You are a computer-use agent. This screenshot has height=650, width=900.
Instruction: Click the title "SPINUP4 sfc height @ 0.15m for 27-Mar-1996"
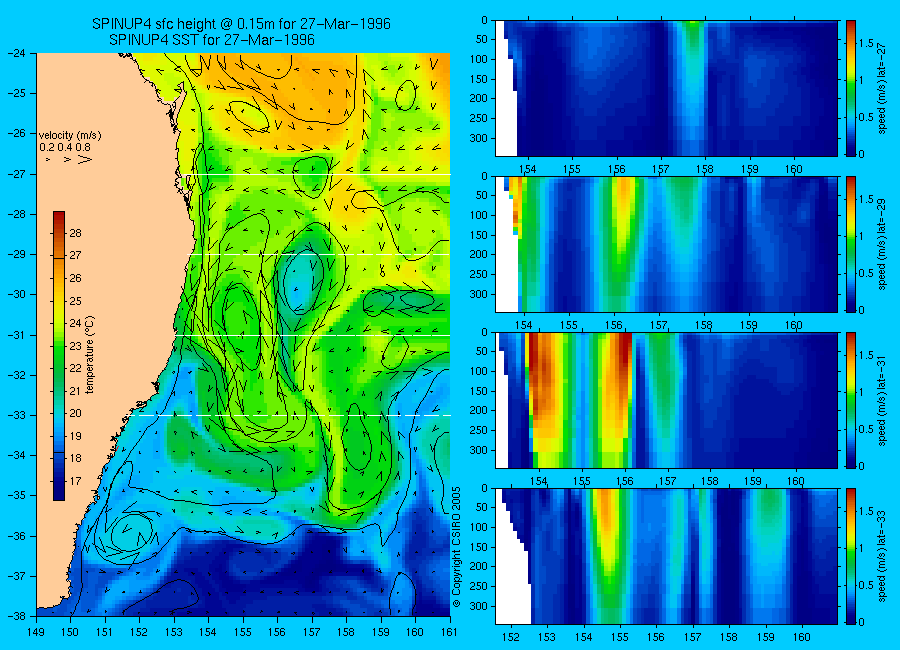tap(241, 24)
